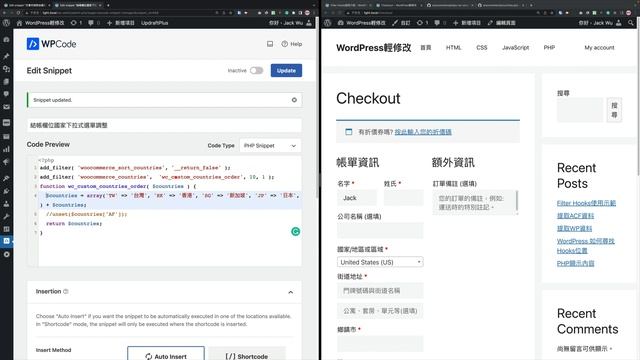Image resolution: width=640 pixels, height=360 pixels.
Task: Open JavaScript nav menu item
Action: (516, 48)
